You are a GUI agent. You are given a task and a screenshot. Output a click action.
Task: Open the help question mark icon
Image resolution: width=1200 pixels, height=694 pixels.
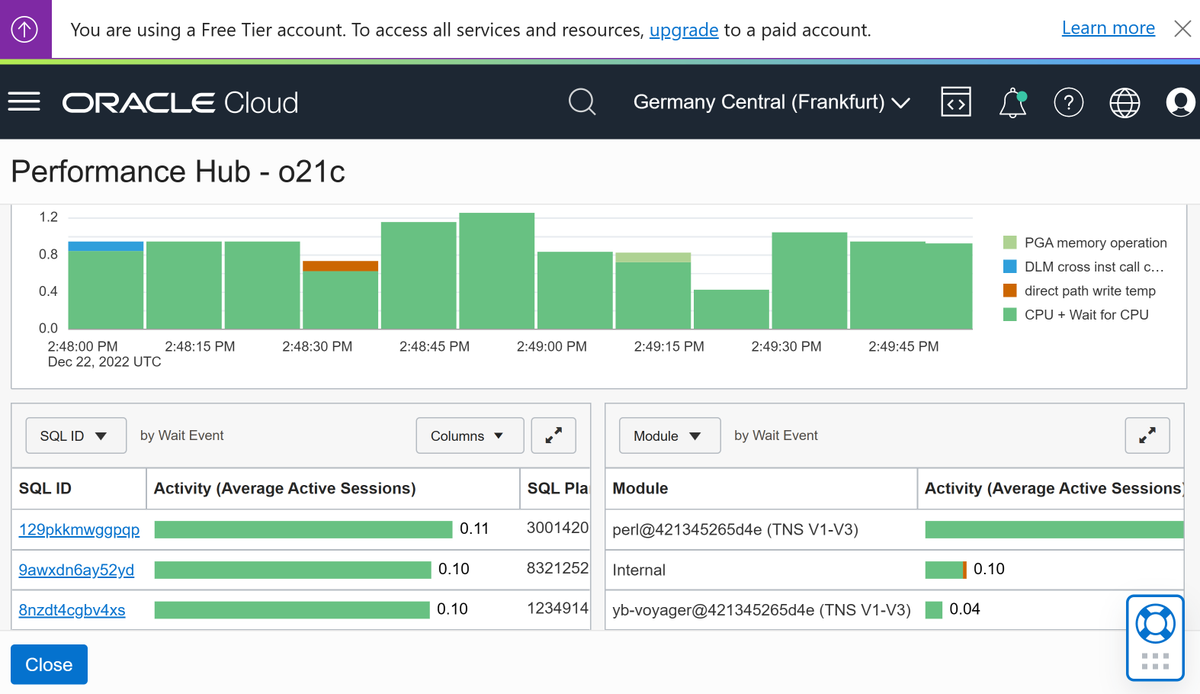pos(1069,102)
